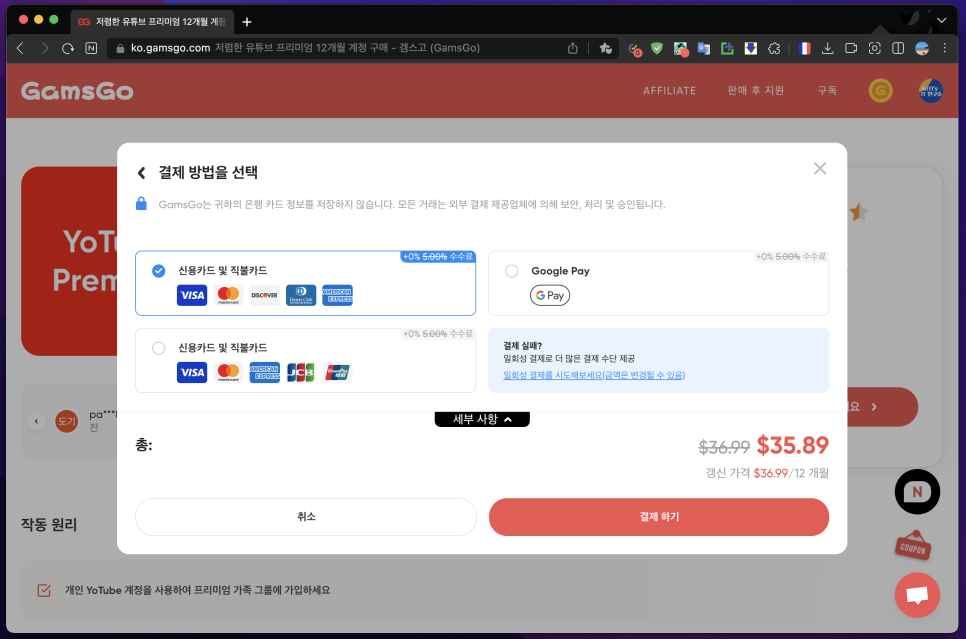This screenshot has height=639, width=966.
Task: Click the 결제 하기 pay button
Action: pos(659,516)
